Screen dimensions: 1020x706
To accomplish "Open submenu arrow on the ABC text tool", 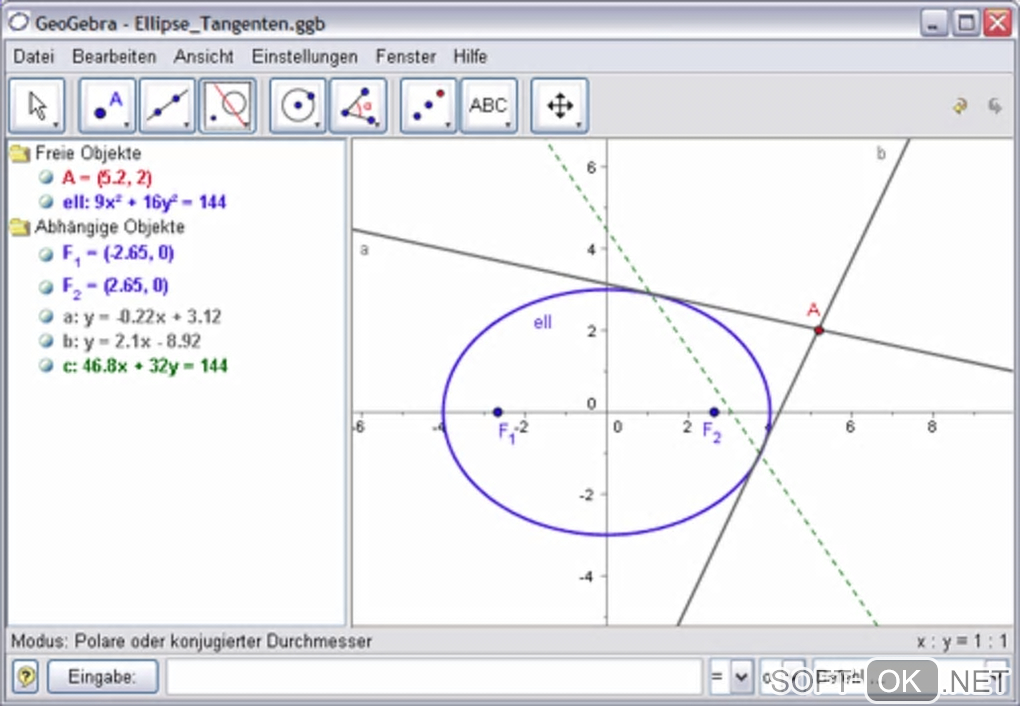I will [x=508, y=125].
